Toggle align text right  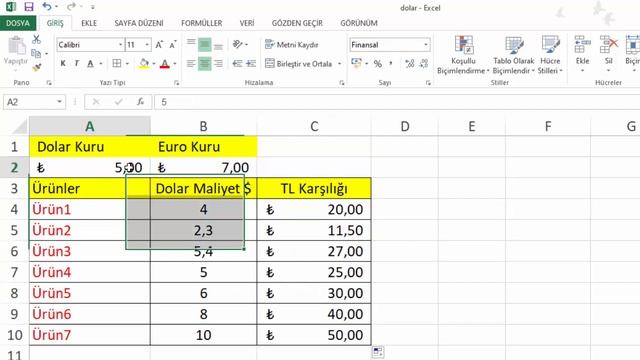[218, 64]
